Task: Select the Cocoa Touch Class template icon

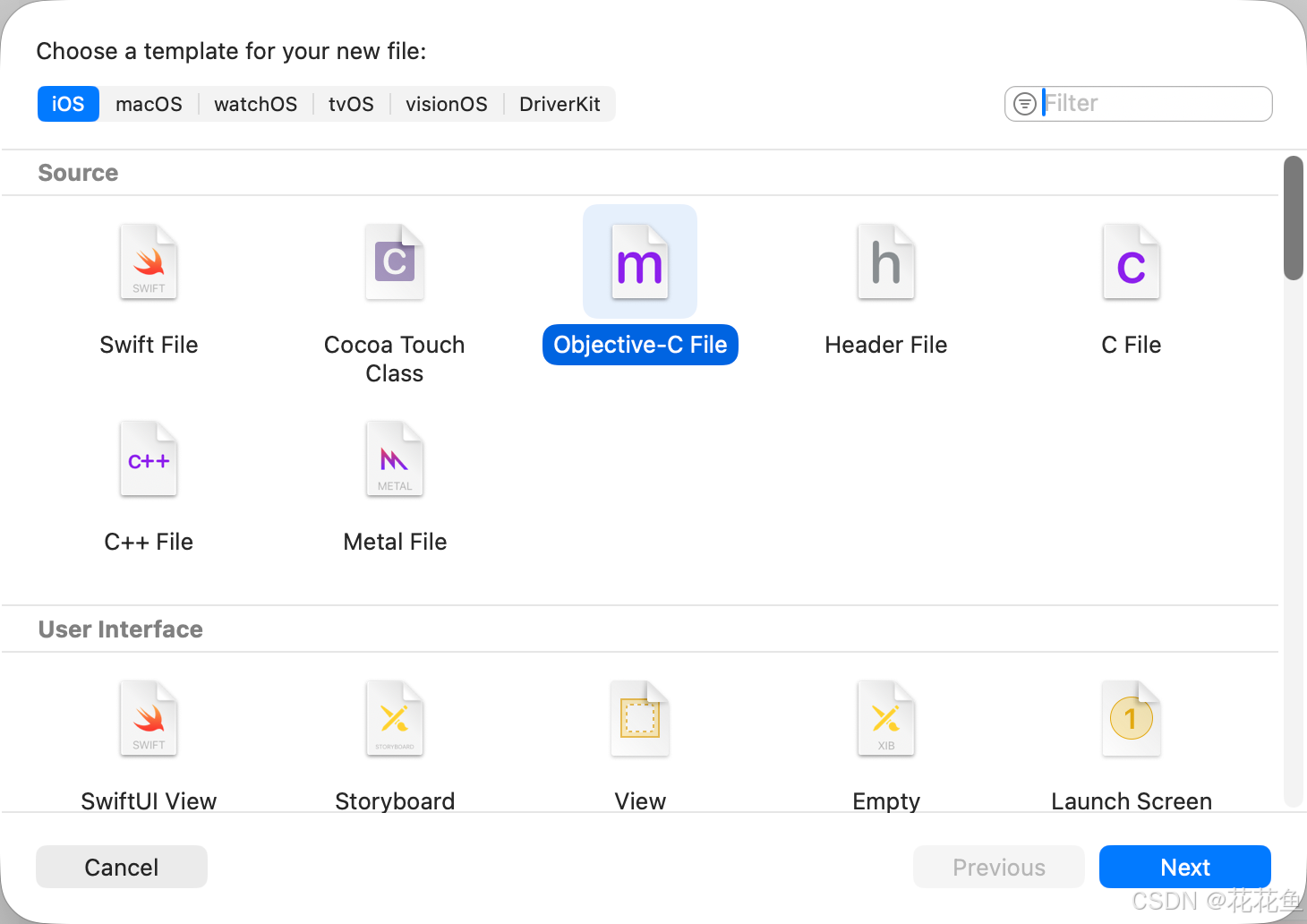Action: [395, 261]
